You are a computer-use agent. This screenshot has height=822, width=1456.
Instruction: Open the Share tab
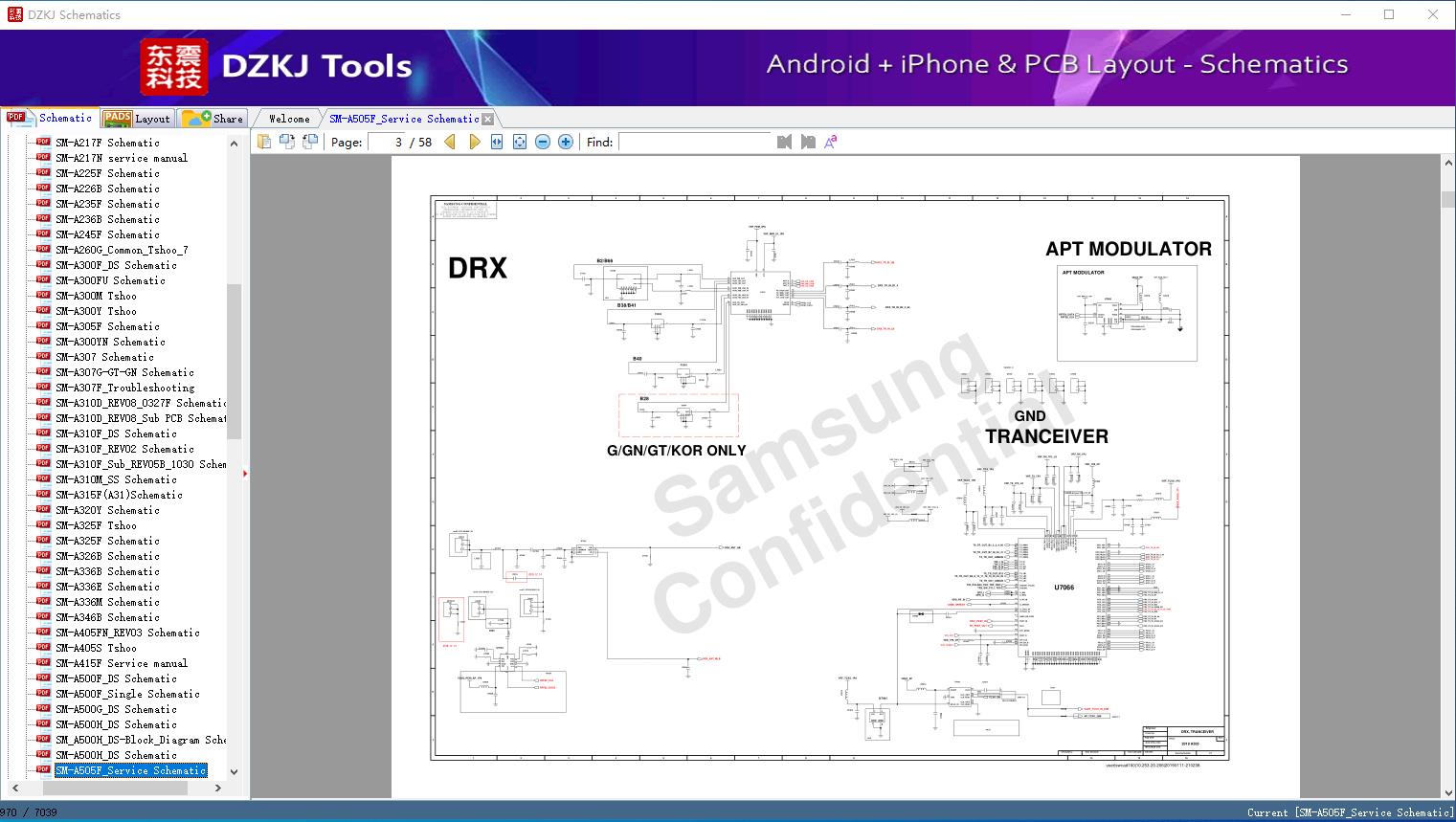(x=213, y=119)
